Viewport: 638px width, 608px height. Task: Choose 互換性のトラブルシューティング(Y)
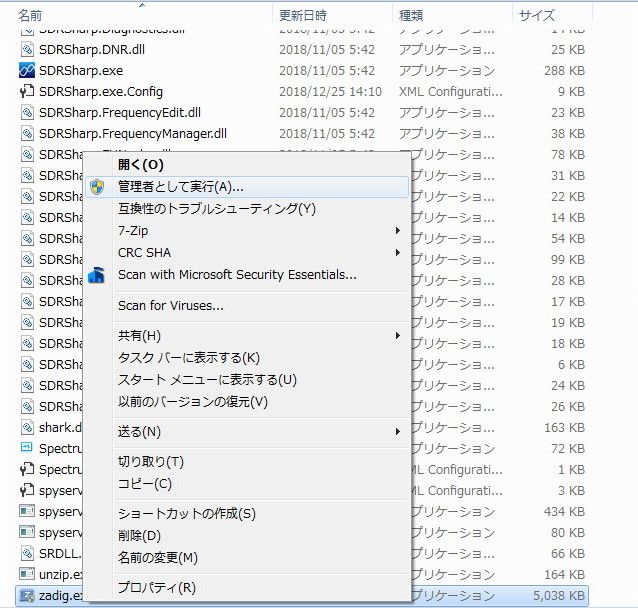247,209
